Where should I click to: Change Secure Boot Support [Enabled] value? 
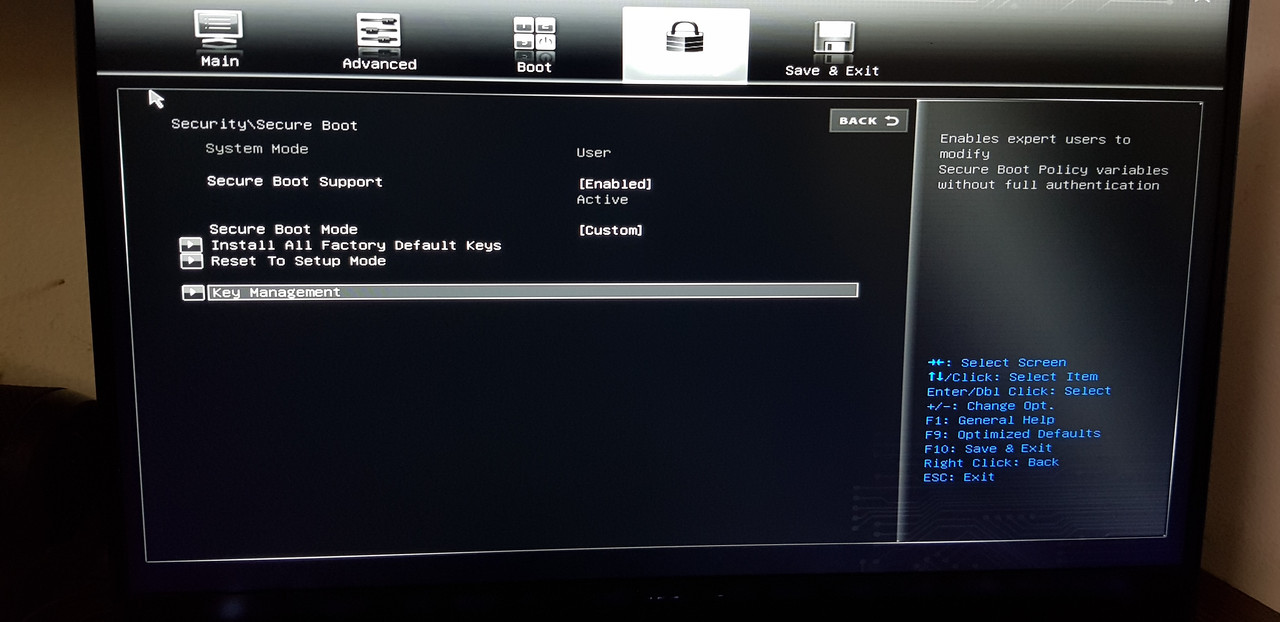615,184
